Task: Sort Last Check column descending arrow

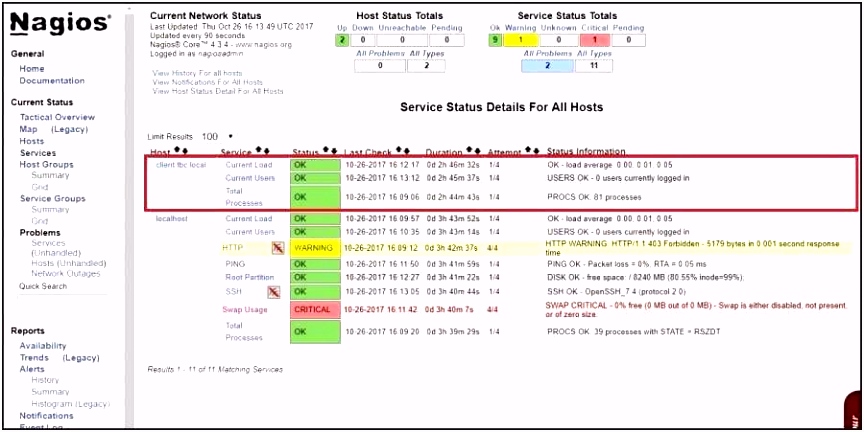Action: tap(406, 150)
